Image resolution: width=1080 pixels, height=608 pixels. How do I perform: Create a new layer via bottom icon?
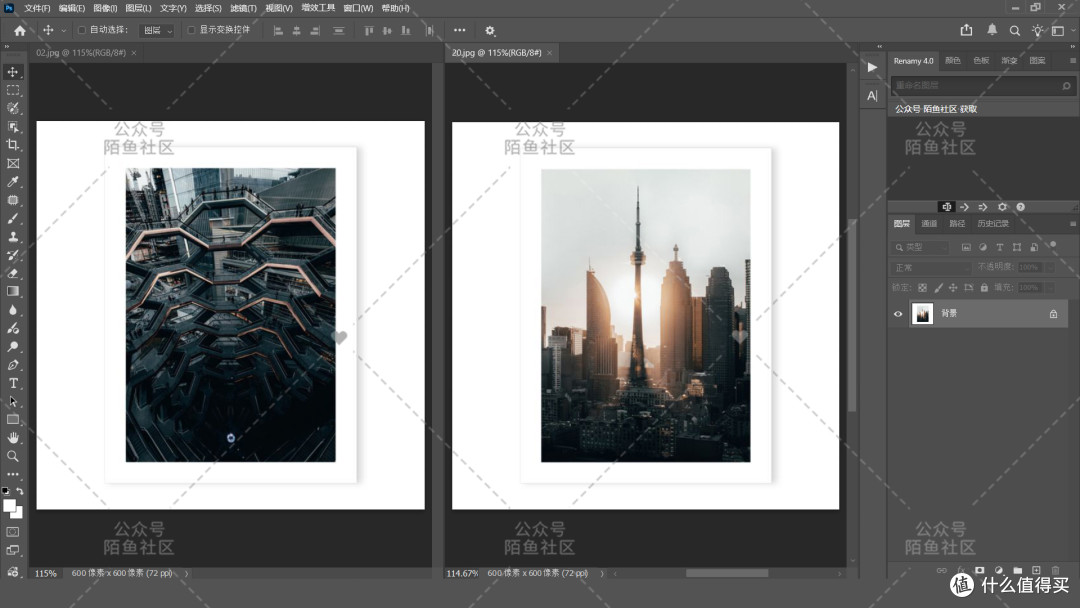click(x=1036, y=570)
